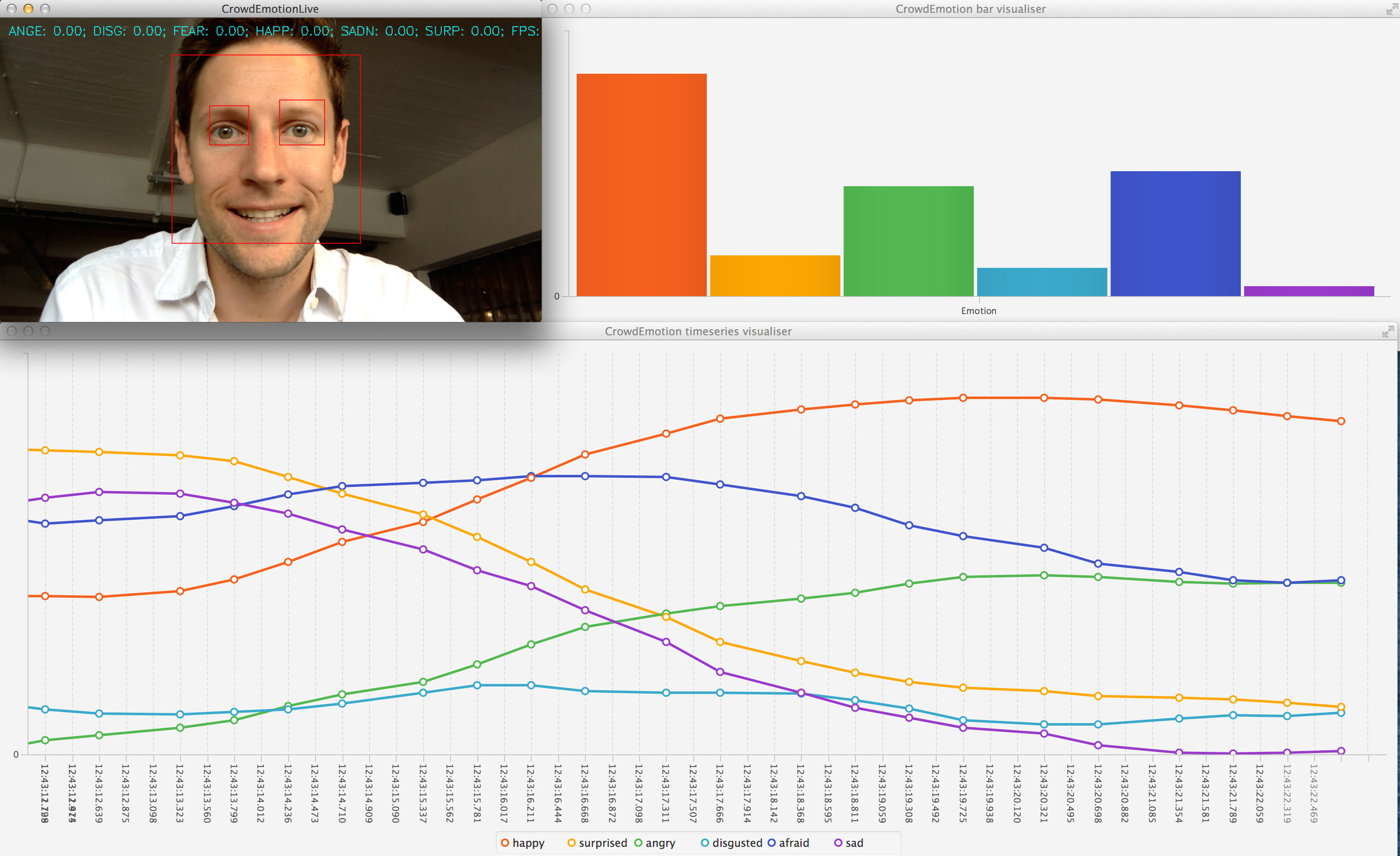The width and height of the screenshot is (1400, 856).
Task: Click the FEAR: 0.00 overlay readout
Action: click(x=210, y=31)
